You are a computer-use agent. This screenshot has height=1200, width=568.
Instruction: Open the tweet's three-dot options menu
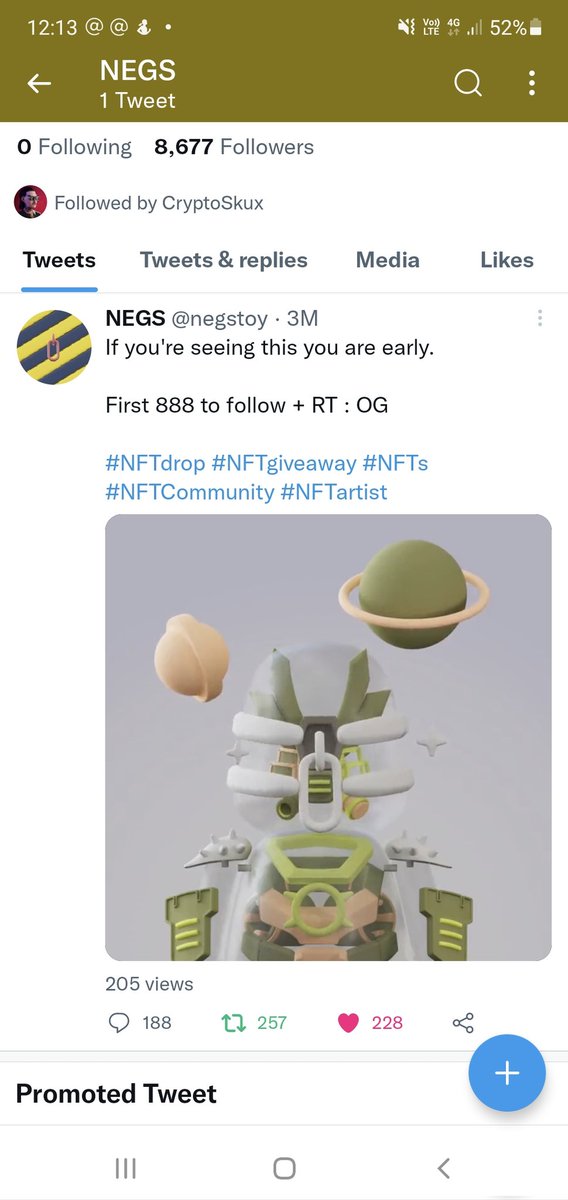539,318
